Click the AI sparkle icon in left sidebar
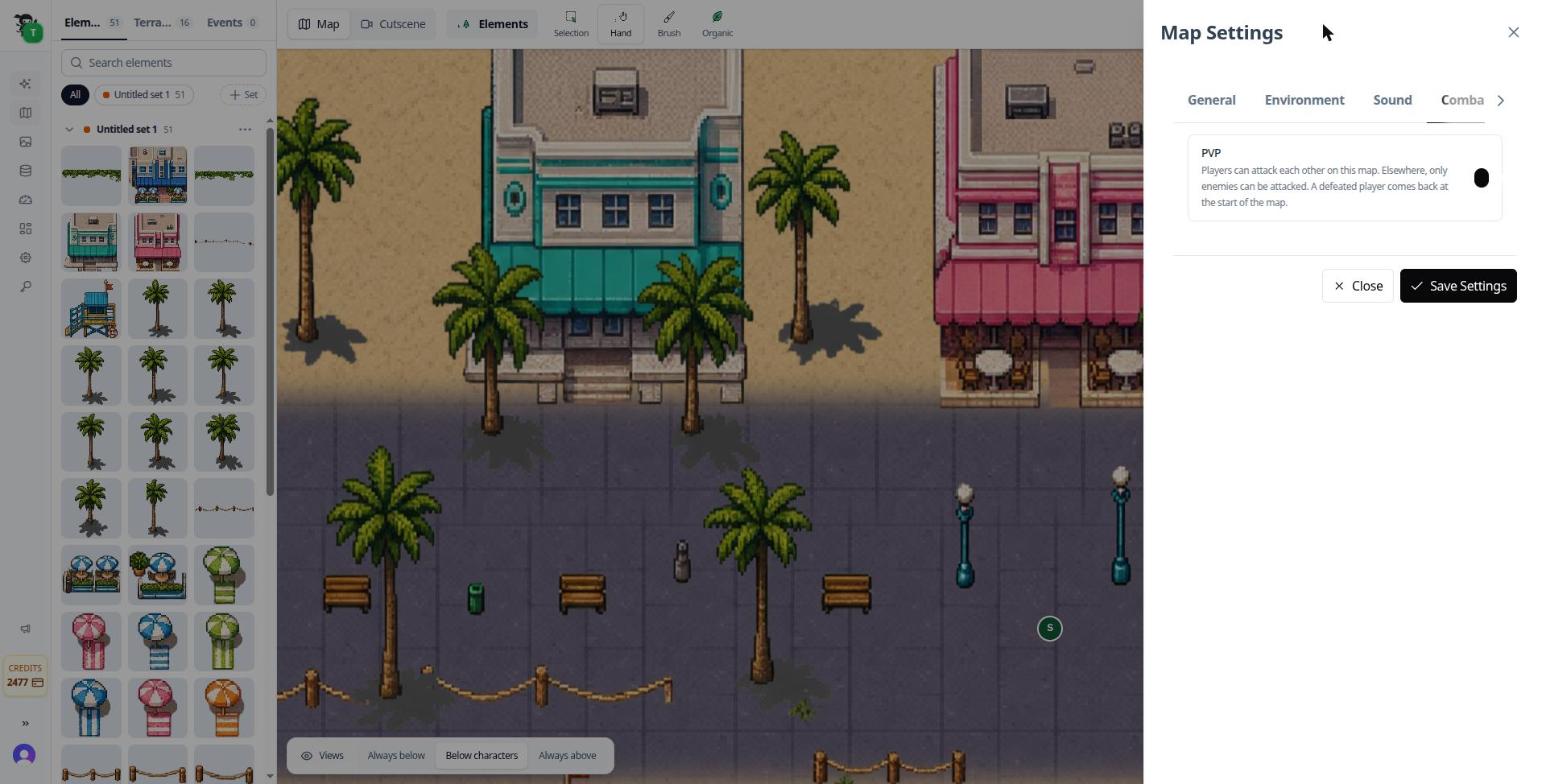Image resolution: width=1546 pixels, height=784 pixels. coord(25,84)
